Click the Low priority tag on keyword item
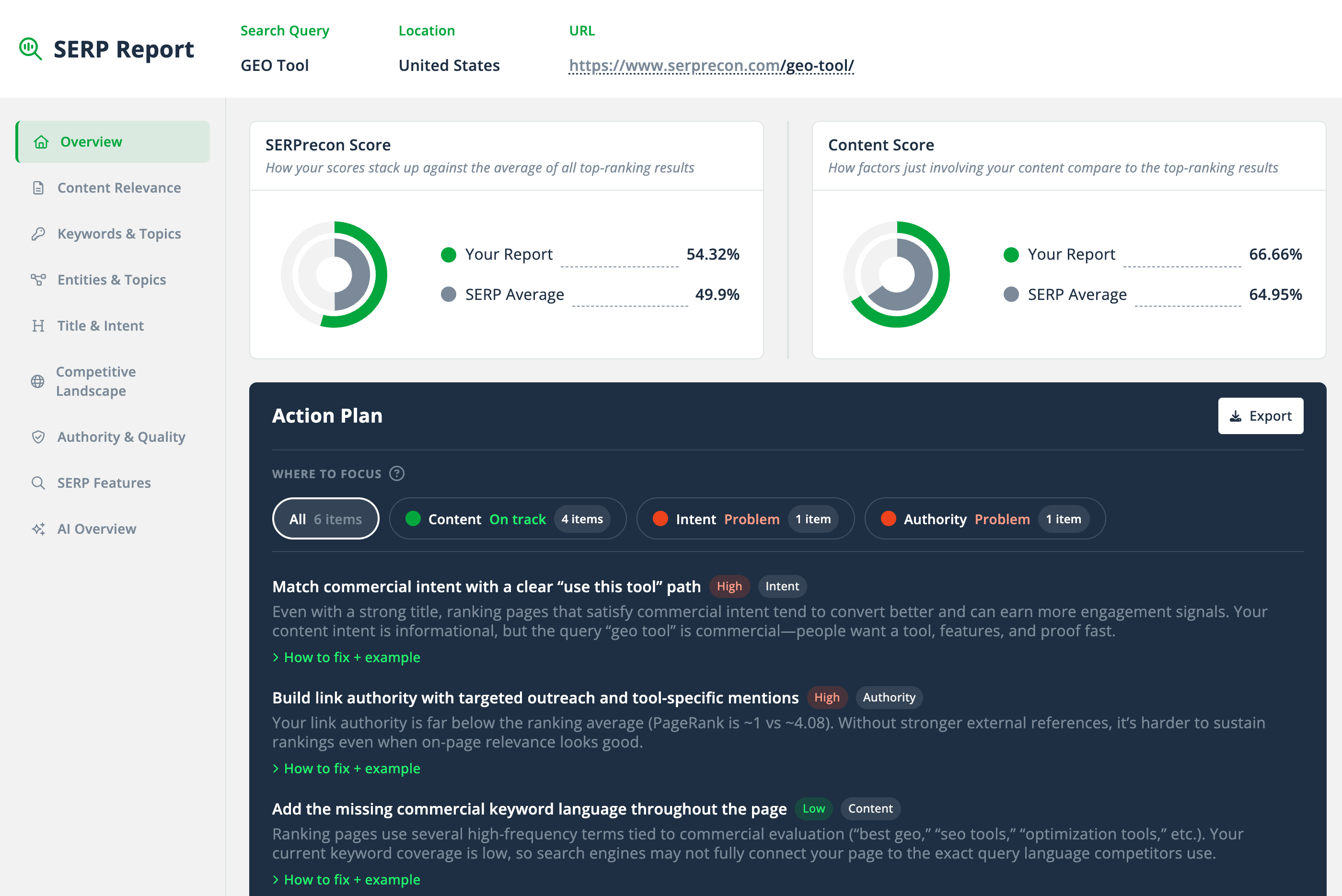1342x896 pixels. click(813, 809)
